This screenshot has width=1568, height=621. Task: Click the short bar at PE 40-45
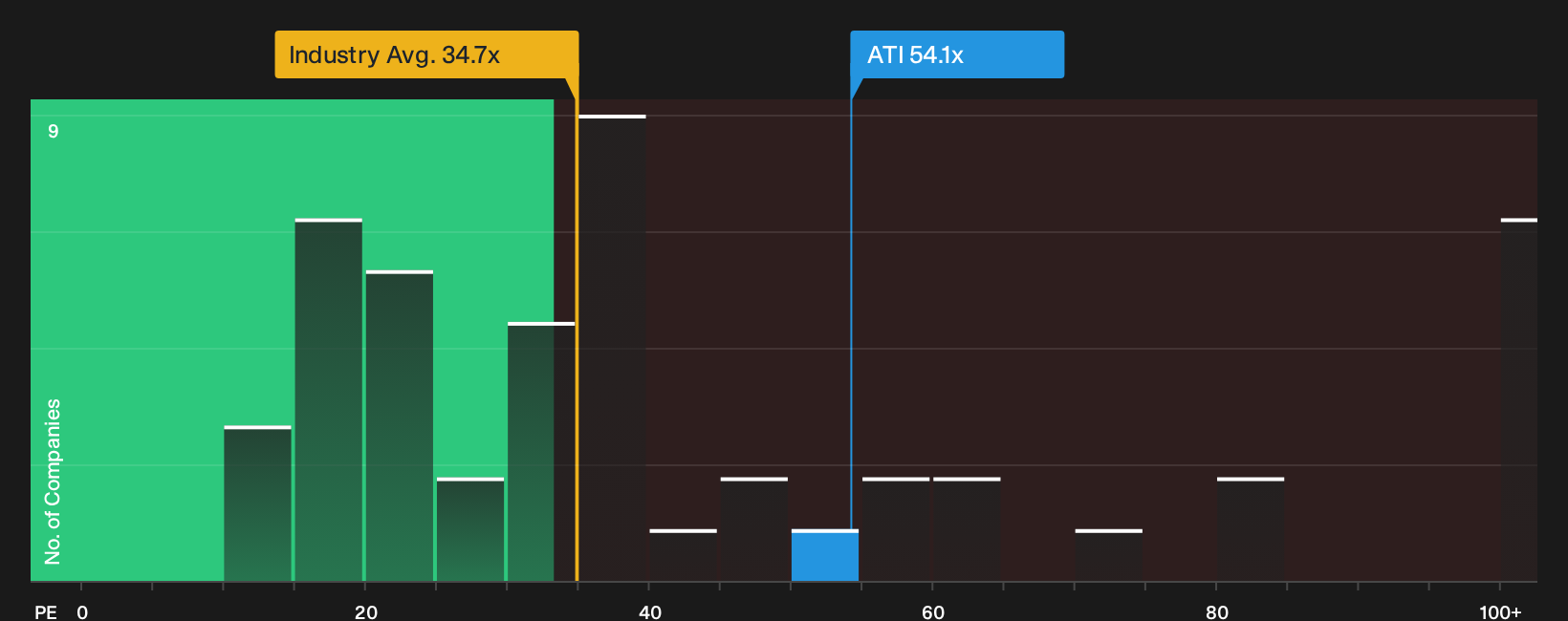[x=683, y=555]
